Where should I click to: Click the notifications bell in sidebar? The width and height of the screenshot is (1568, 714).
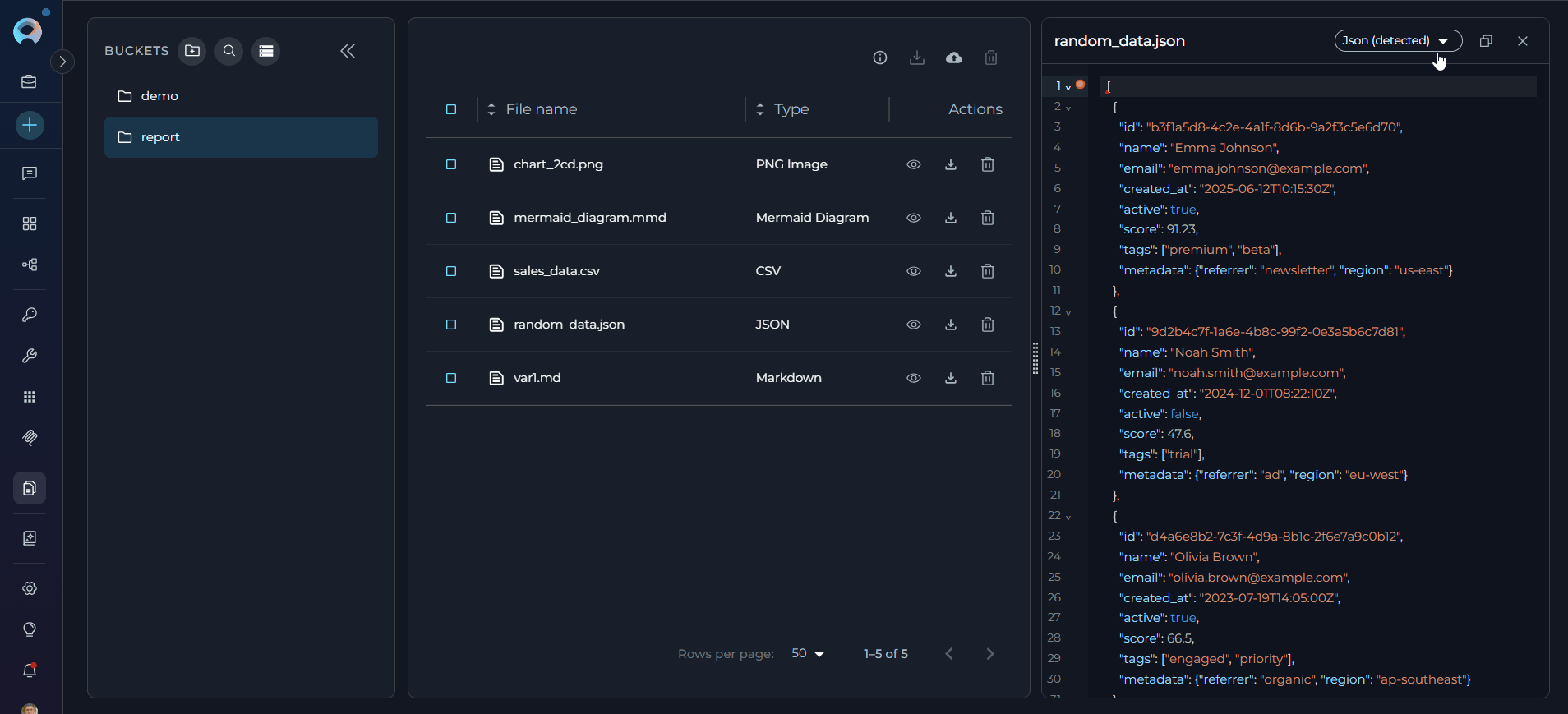(30, 670)
